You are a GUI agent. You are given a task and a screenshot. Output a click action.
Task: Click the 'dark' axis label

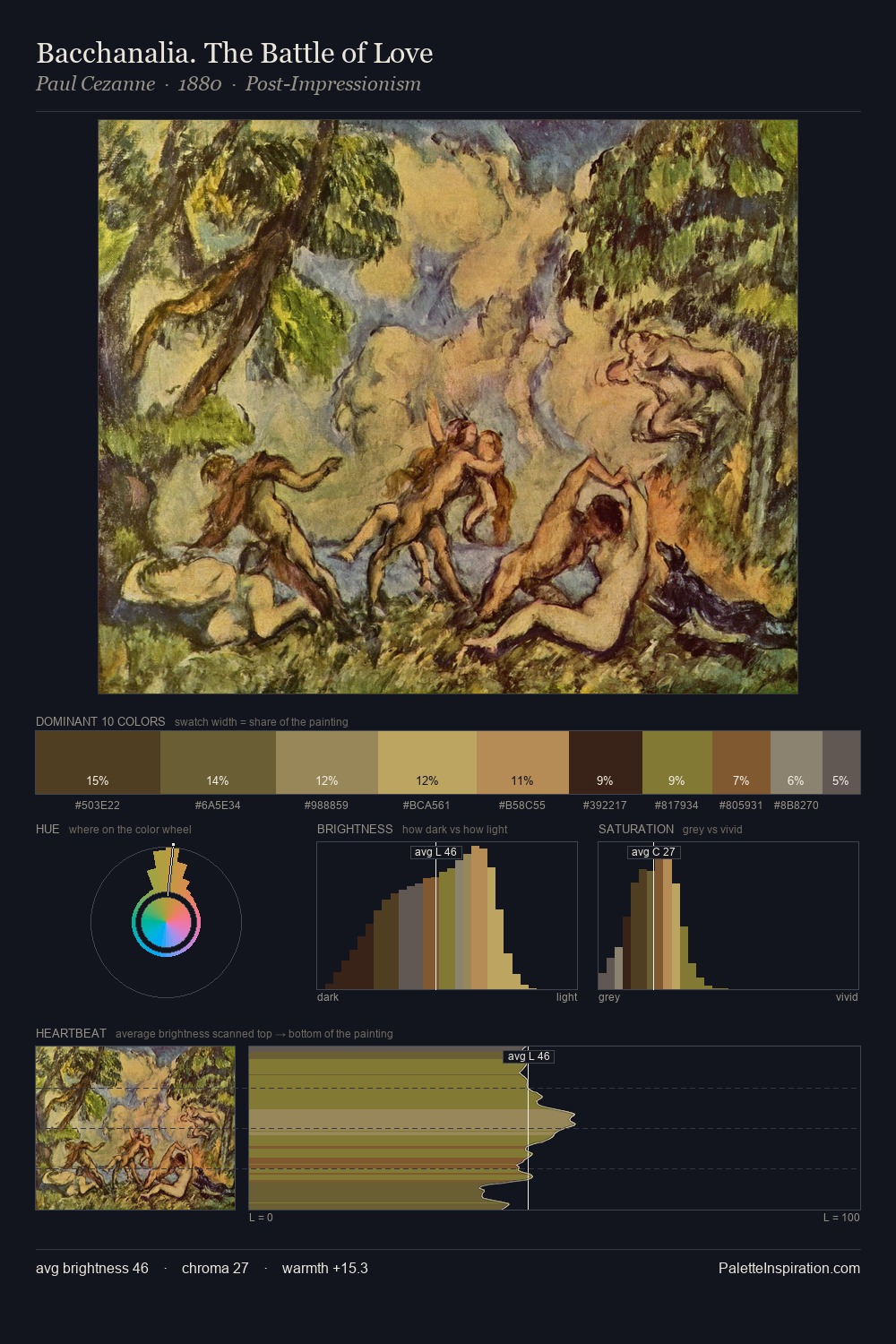coord(328,997)
